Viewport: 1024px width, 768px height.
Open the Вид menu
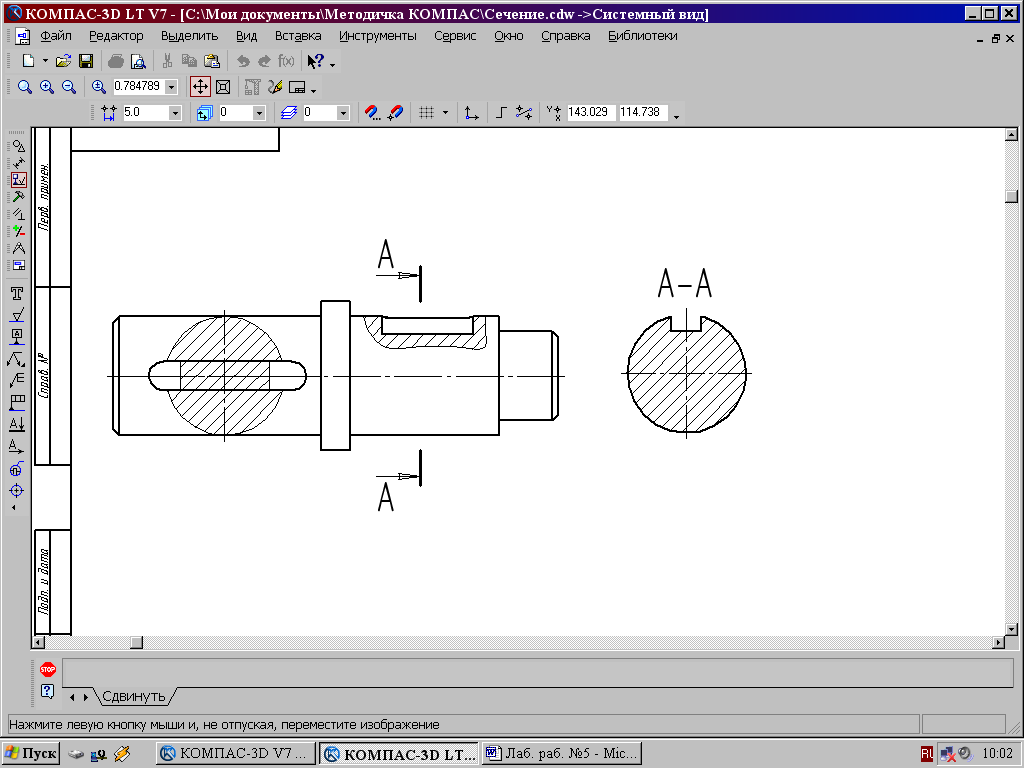pos(247,36)
